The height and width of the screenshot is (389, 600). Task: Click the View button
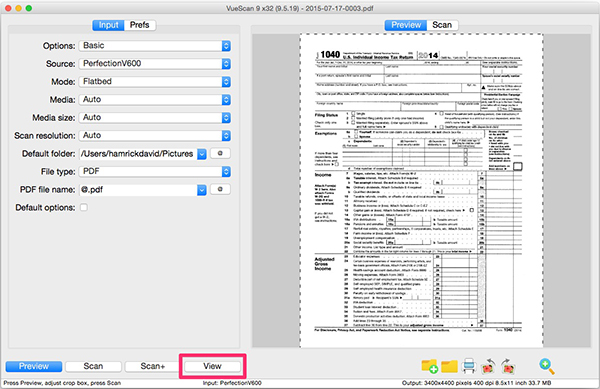click(x=212, y=366)
